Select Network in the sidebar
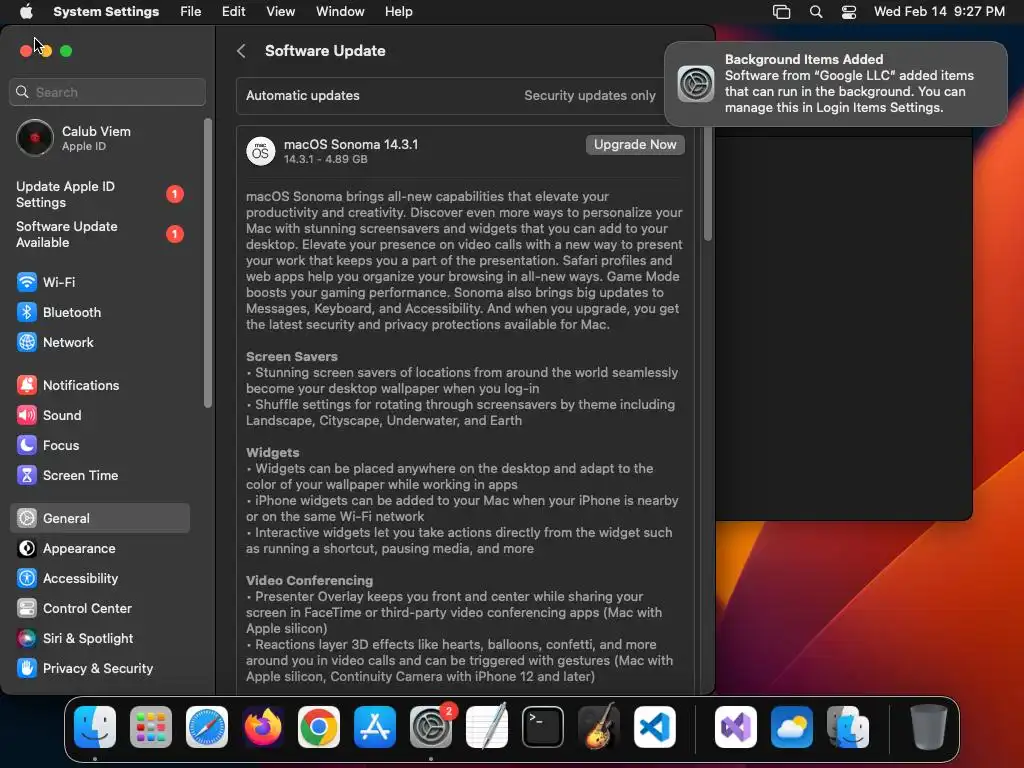 tap(99, 342)
